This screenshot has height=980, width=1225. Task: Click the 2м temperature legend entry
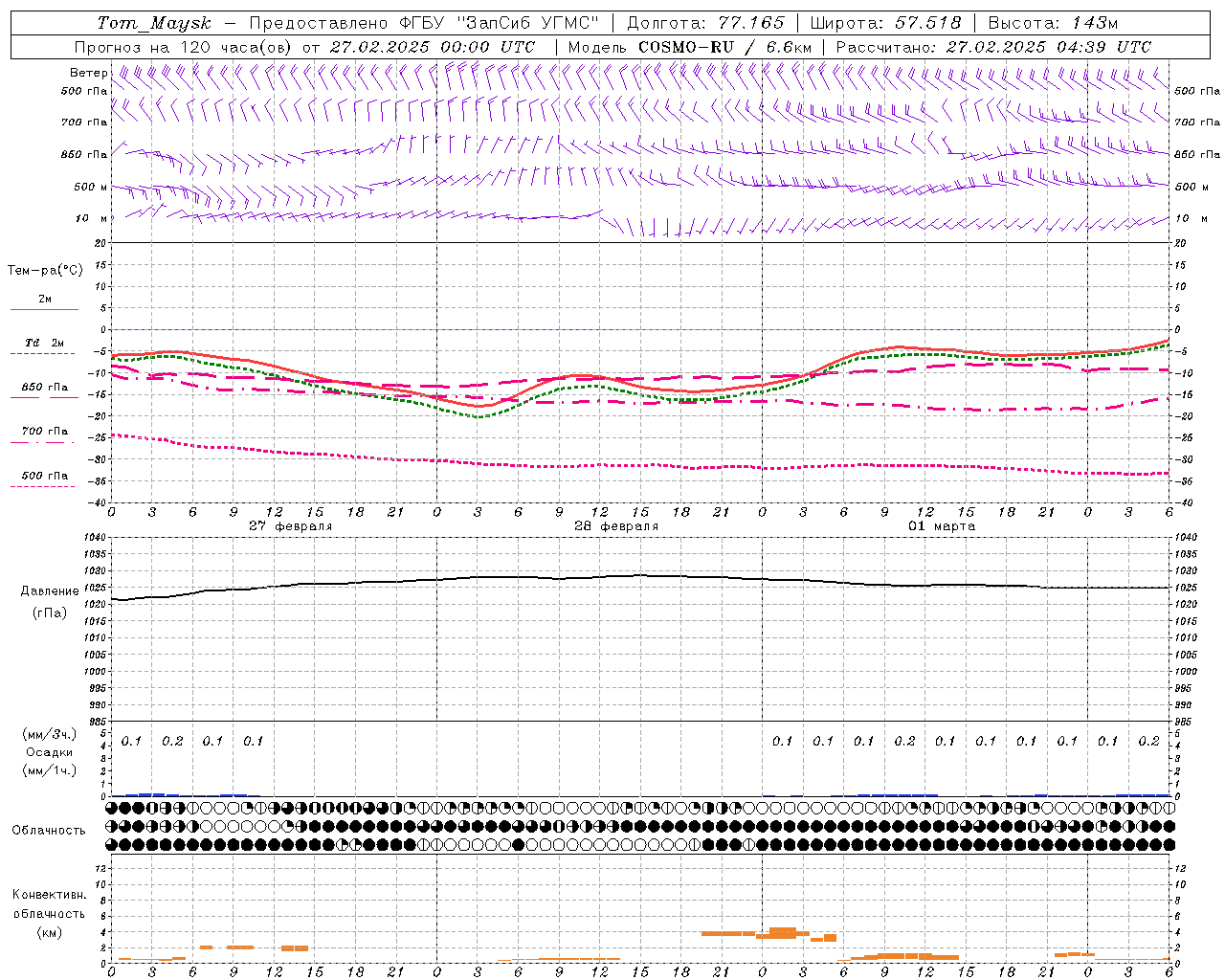45,299
